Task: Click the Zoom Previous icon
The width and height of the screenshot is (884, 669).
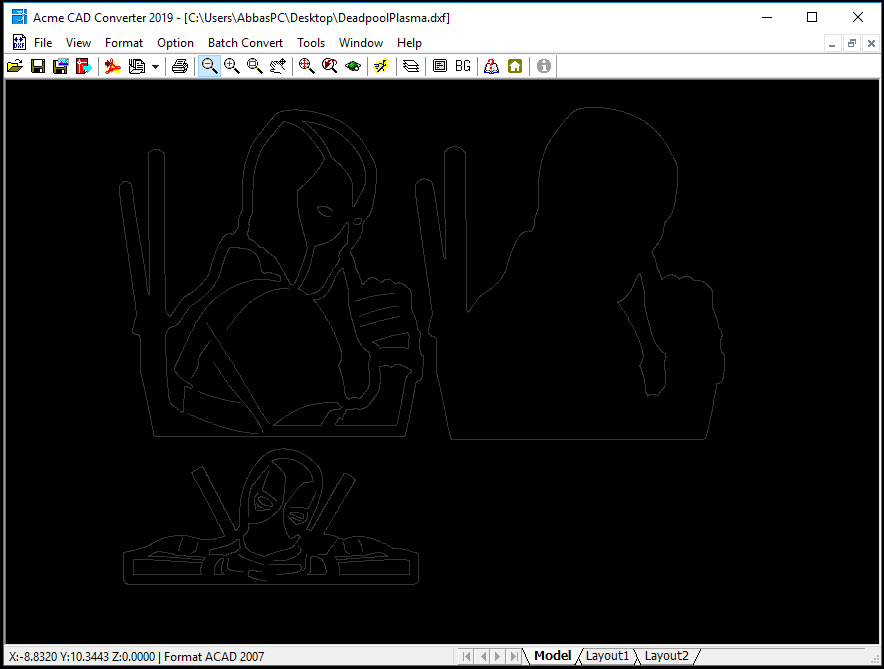Action: click(x=330, y=67)
